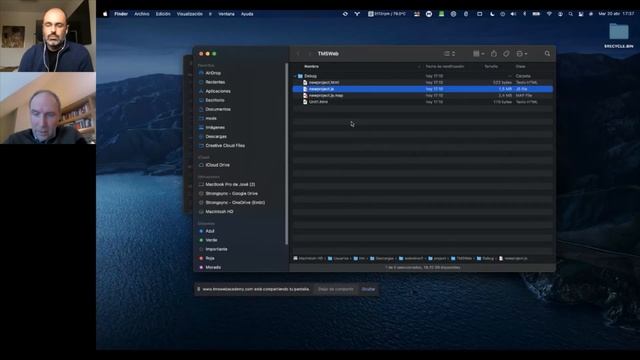640x360 pixels.
Task: Select newproject.js.map file
Action: pyautogui.click(x=422, y=96)
